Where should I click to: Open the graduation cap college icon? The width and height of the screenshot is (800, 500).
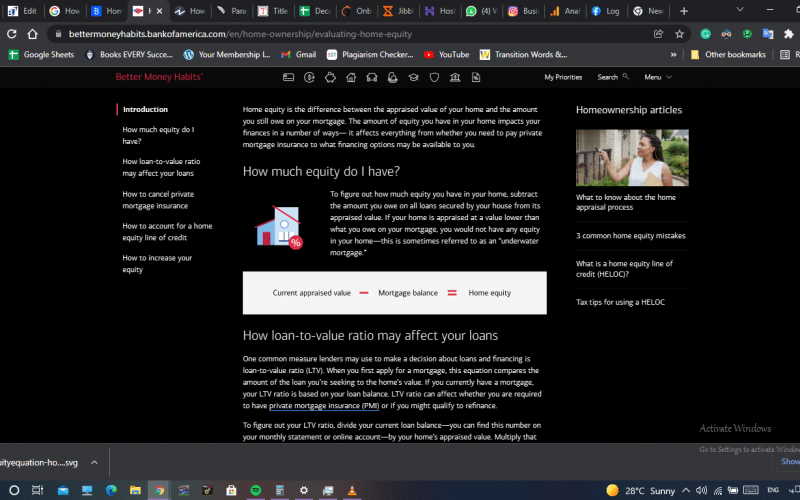pyautogui.click(x=412, y=77)
